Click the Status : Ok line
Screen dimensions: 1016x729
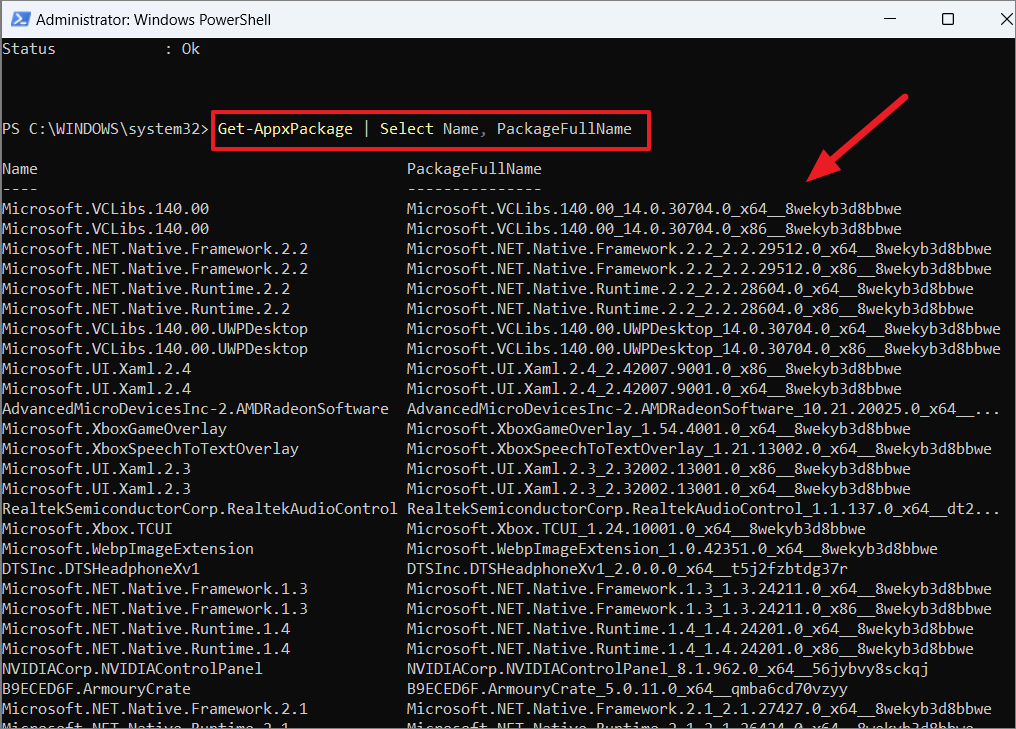[x=101, y=49]
